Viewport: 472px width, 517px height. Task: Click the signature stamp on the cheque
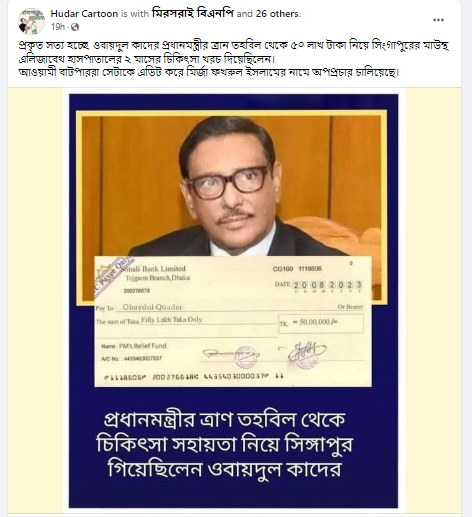pyautogui.click(x=305, y=353)
